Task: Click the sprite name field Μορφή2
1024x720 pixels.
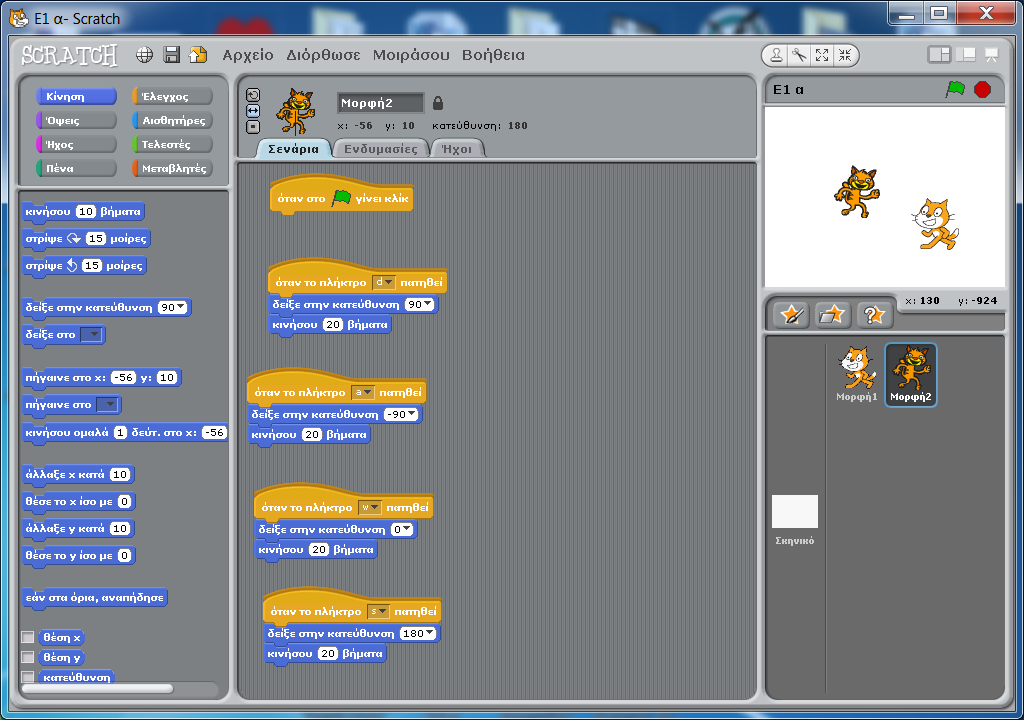Action: point(381,103)
